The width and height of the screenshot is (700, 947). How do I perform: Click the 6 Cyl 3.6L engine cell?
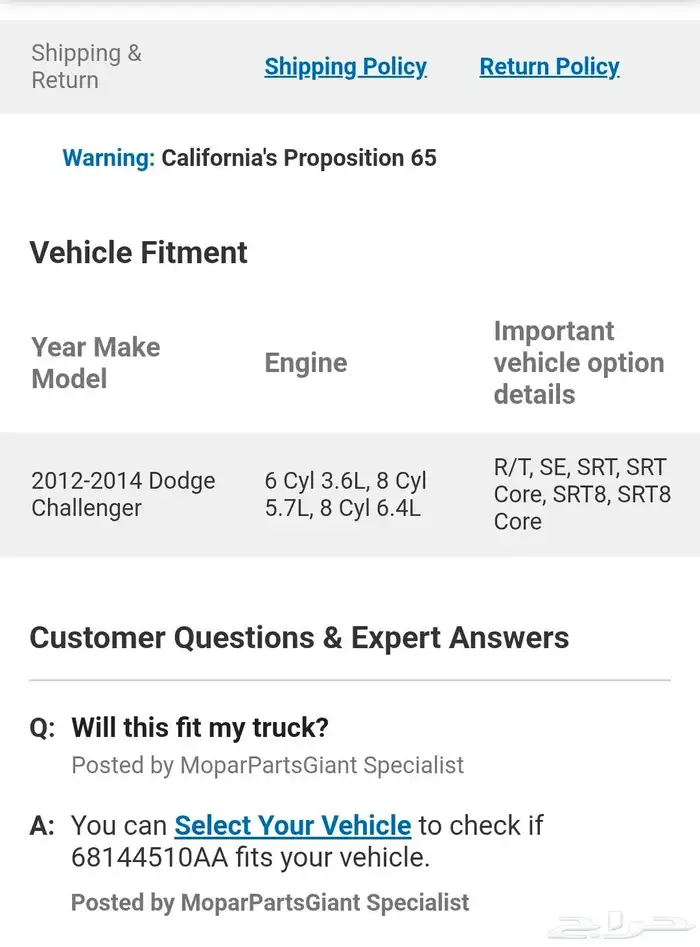[345, 494]
